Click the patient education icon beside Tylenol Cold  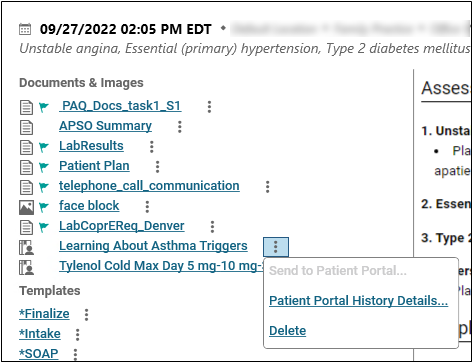tap(27, 268)
